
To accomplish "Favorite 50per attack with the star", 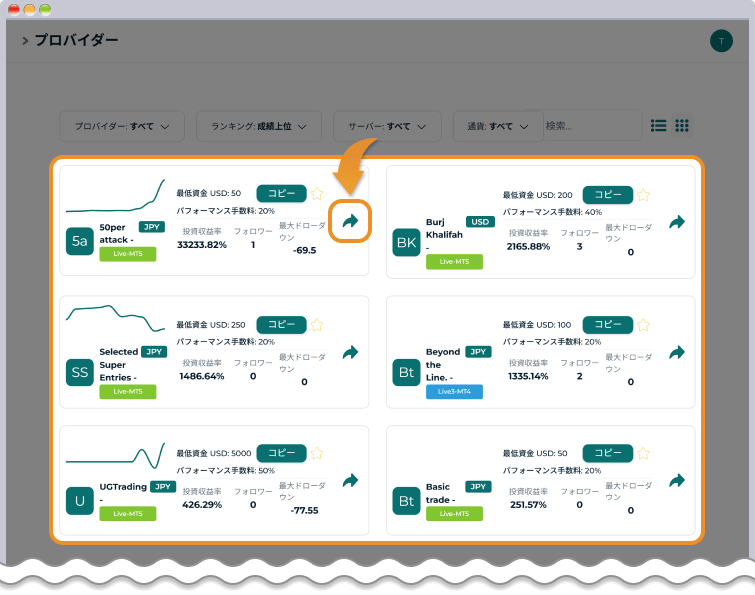I will point(317,194).
